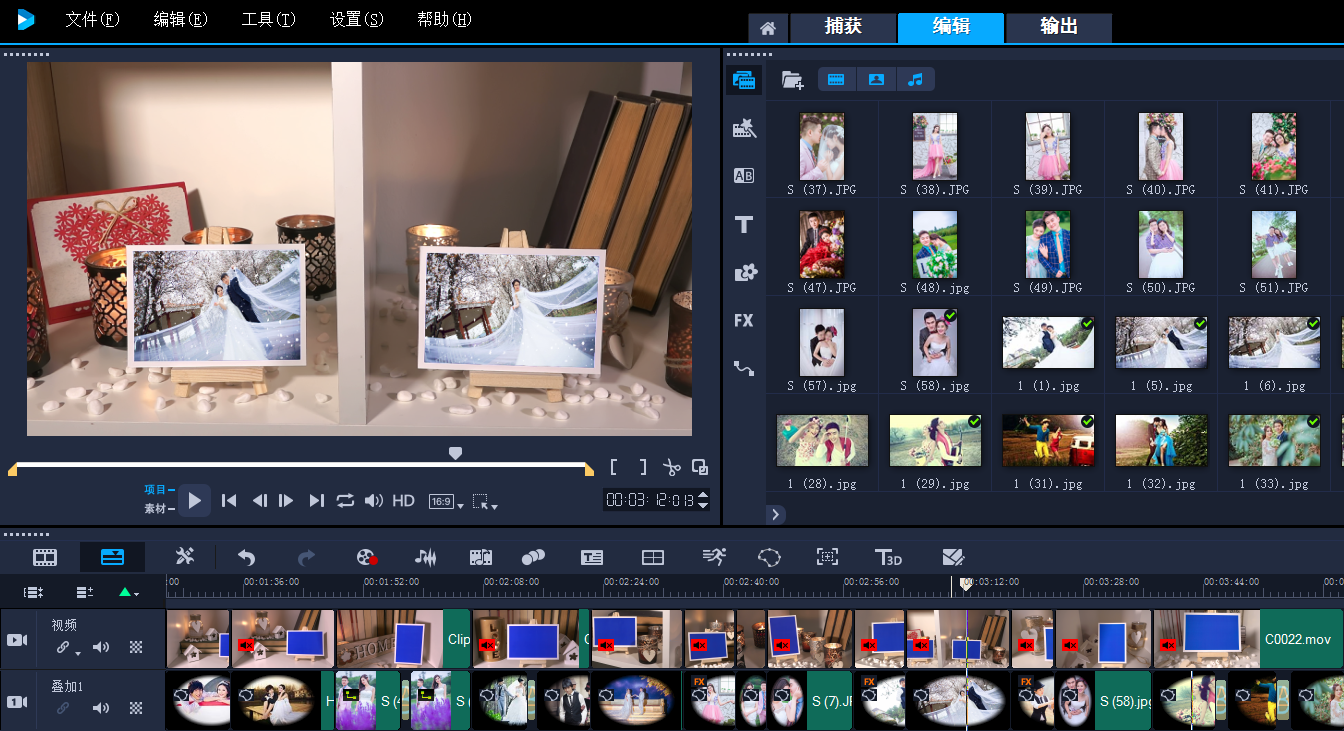Image resolution: width=1344 pixels, height=731 pixels.
Task: Open the Pan and Zoom tool
Action: (x=827, y=557)
